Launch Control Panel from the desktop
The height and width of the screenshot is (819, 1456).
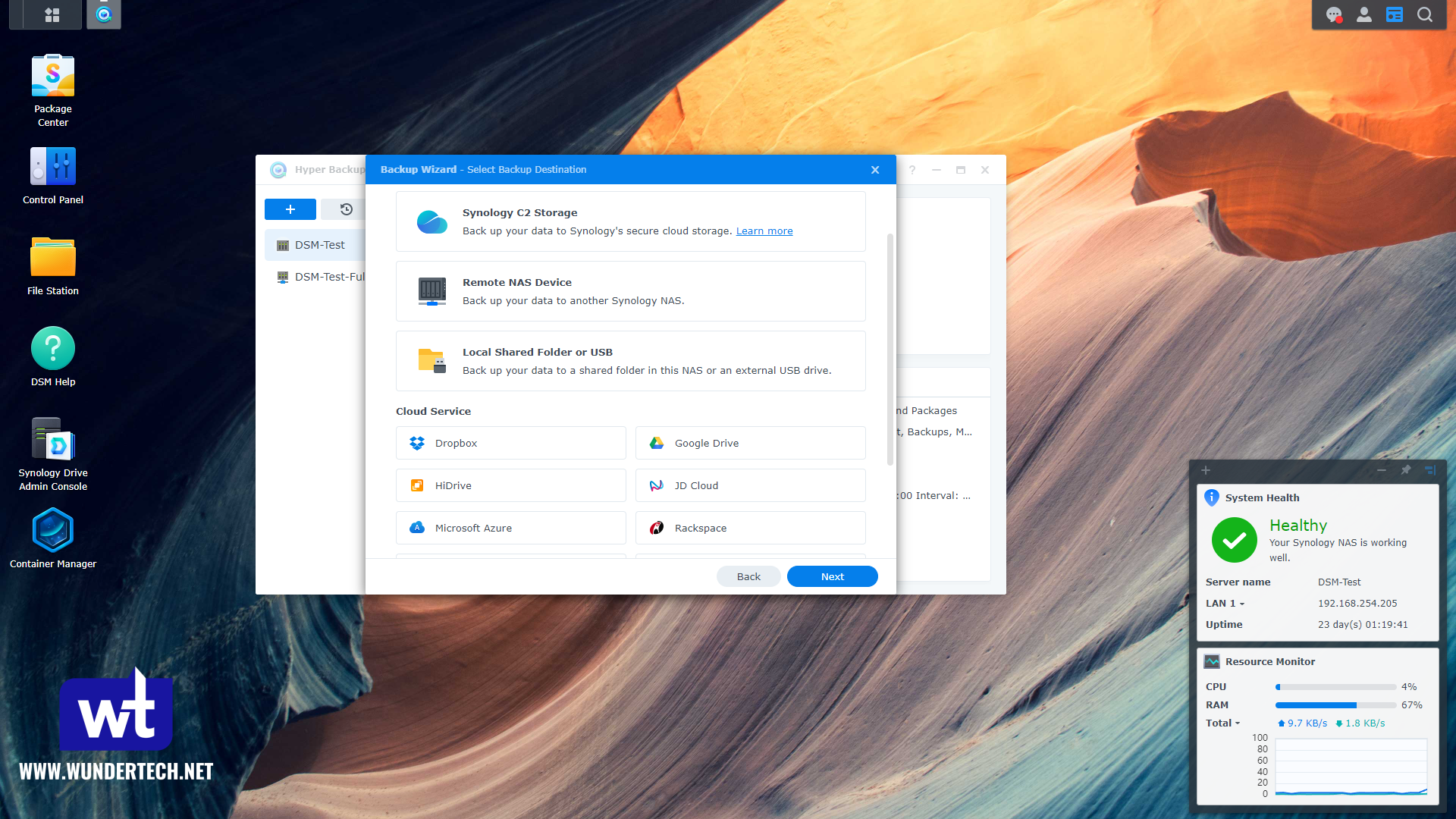tap(52, 166)
